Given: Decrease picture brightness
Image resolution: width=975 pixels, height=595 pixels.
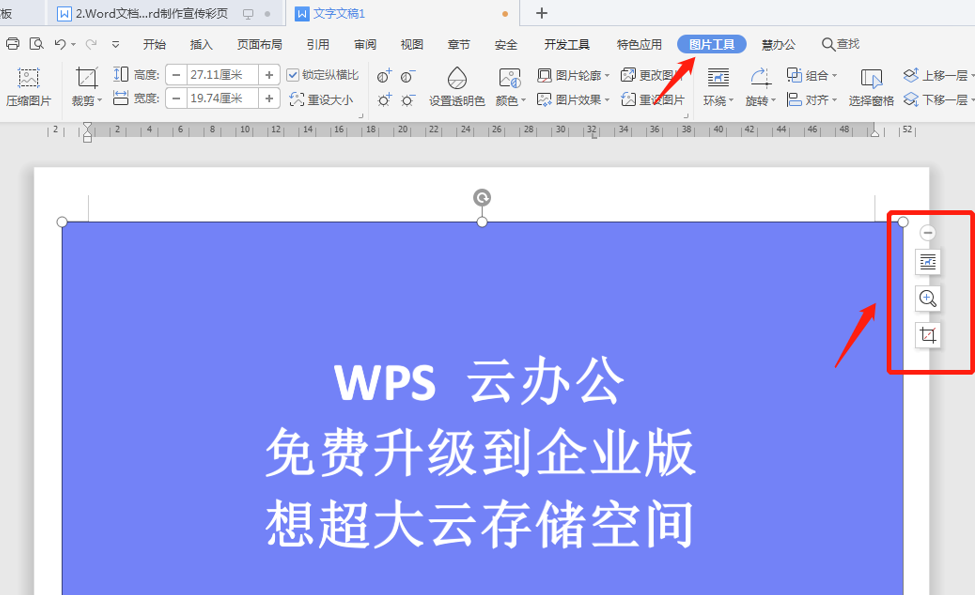Looking at the screenshot, I should [408, 99].
